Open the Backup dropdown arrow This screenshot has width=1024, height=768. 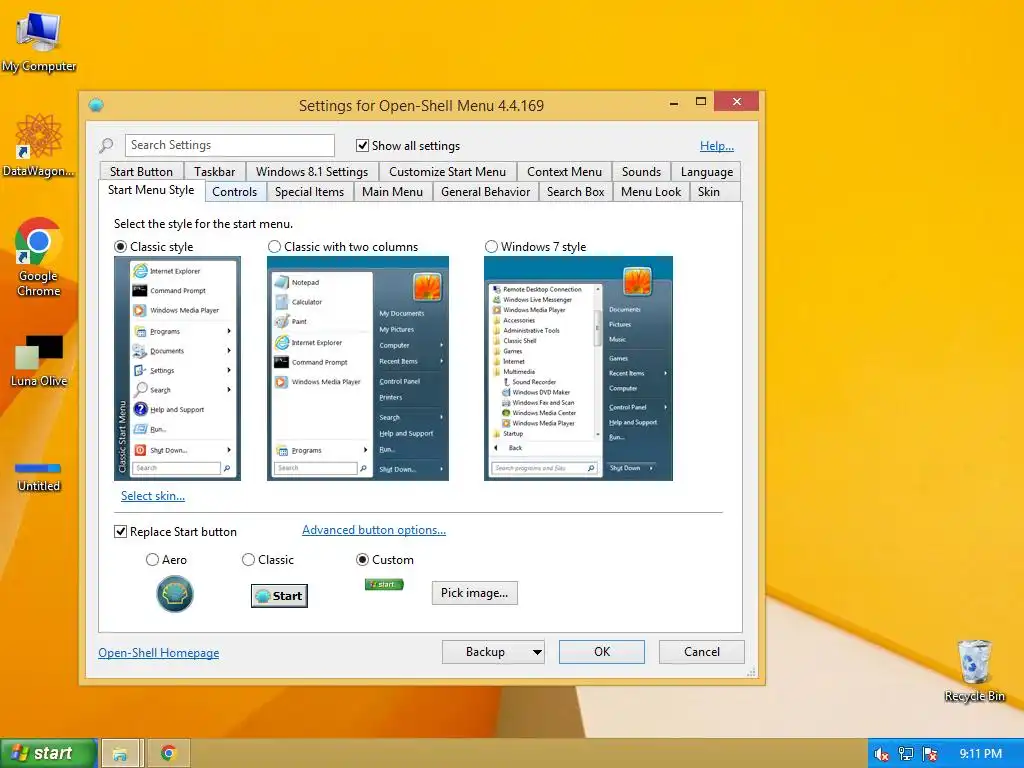coord(537,652)
